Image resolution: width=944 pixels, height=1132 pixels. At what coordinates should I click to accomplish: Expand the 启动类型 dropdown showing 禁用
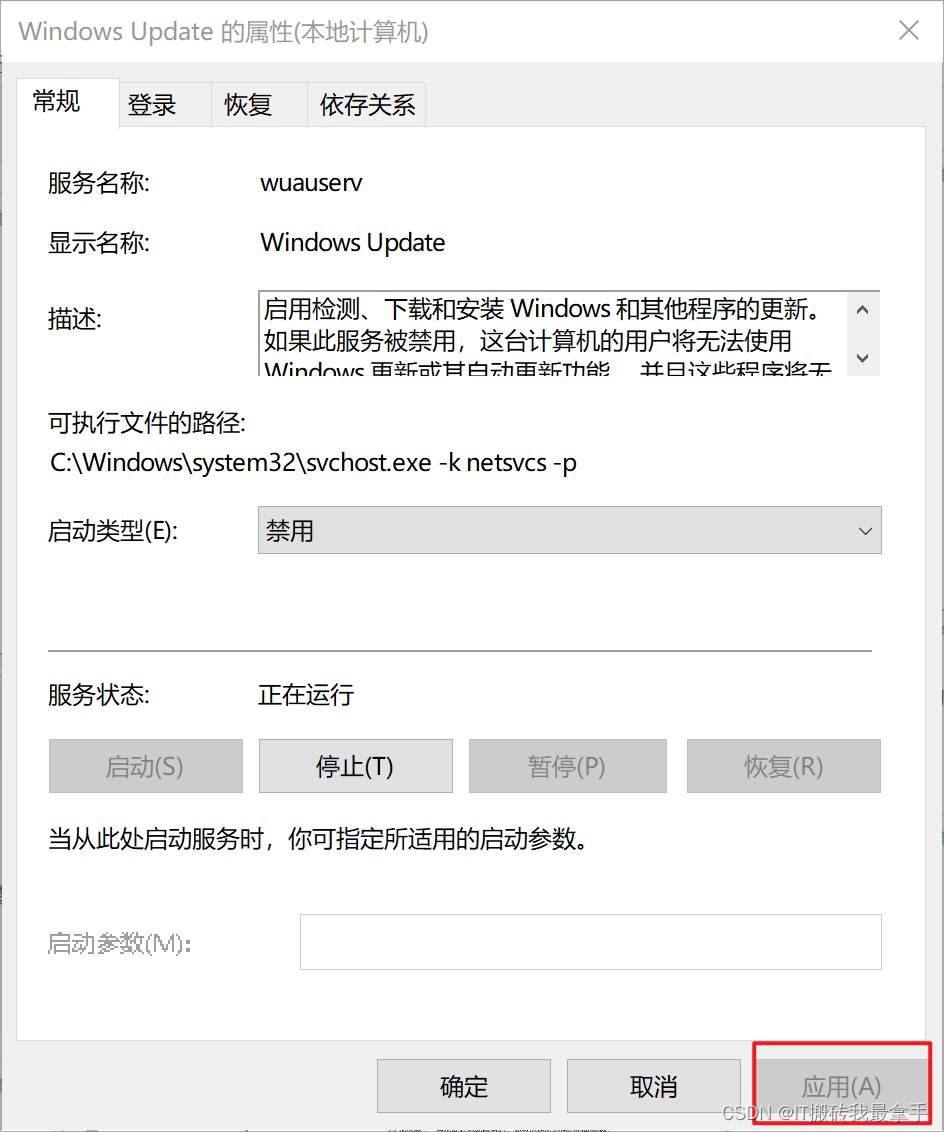(569, 531)
